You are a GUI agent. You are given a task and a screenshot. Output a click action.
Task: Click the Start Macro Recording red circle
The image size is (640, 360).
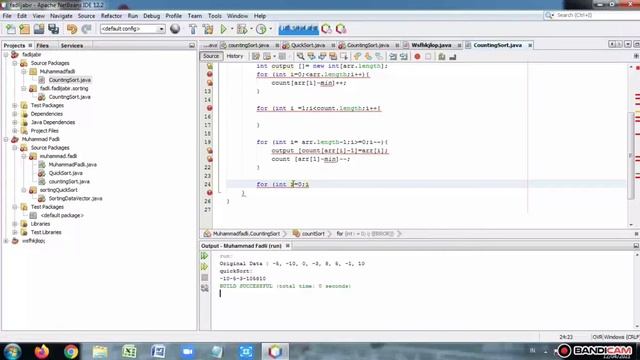(417, 57)
